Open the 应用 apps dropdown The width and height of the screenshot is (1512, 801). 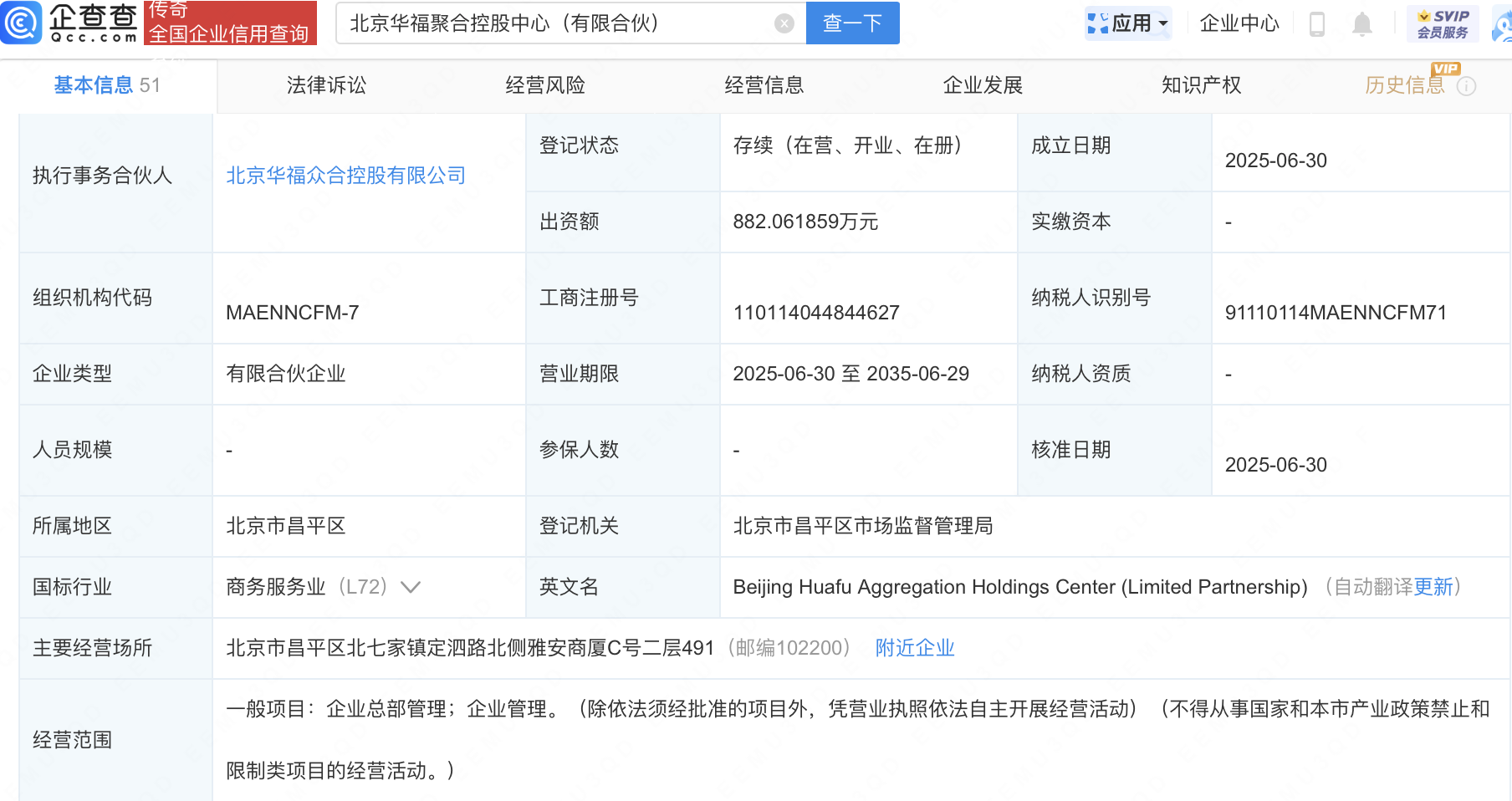tap(1128, 23)
